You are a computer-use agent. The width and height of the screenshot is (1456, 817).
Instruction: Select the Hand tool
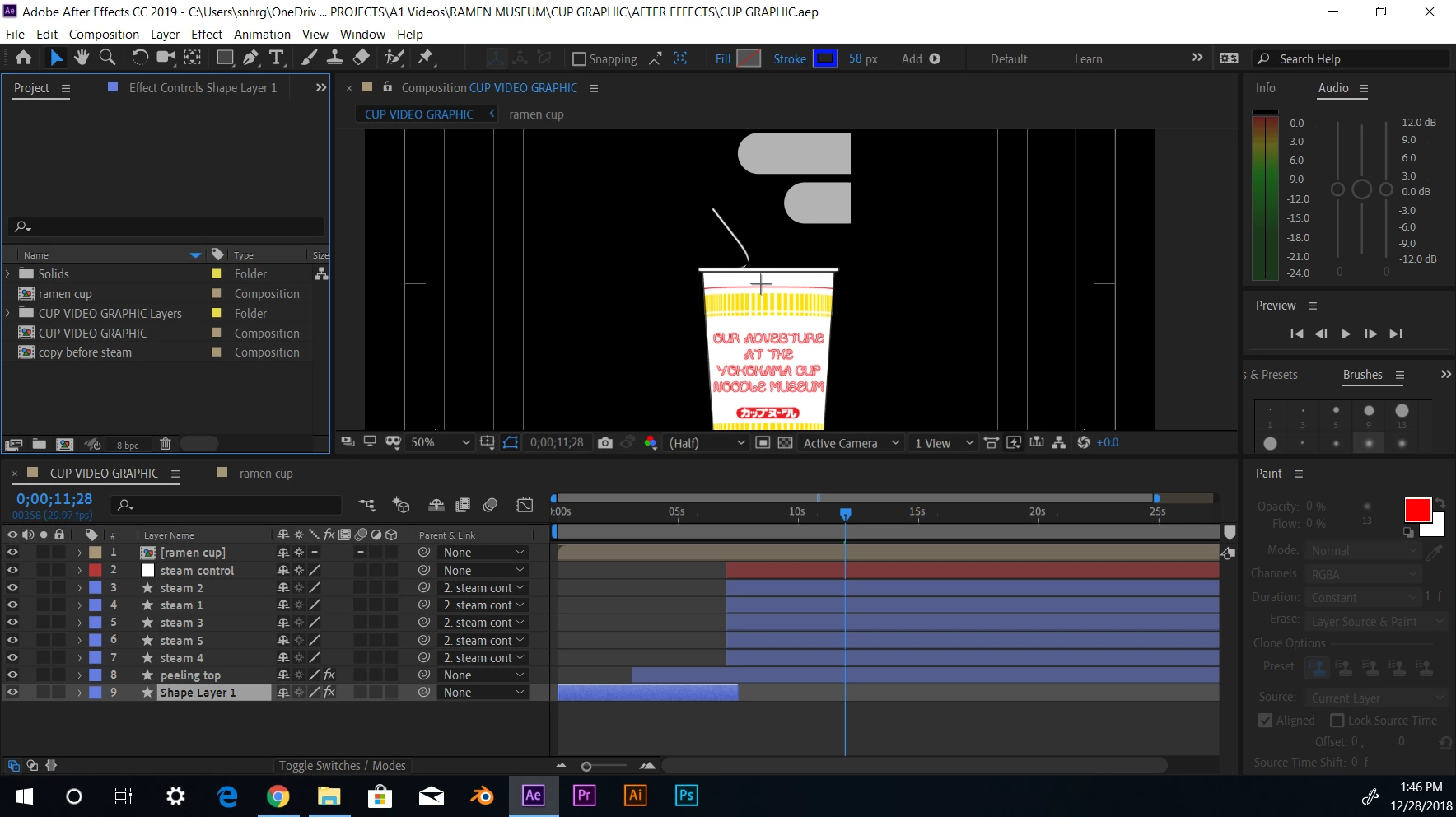click(82, 58)
